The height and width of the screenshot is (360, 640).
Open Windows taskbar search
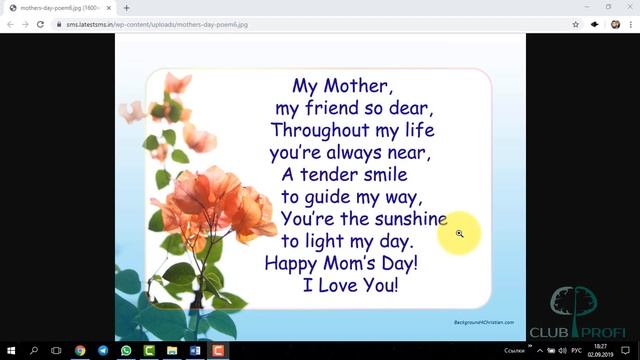click(34, 351)
